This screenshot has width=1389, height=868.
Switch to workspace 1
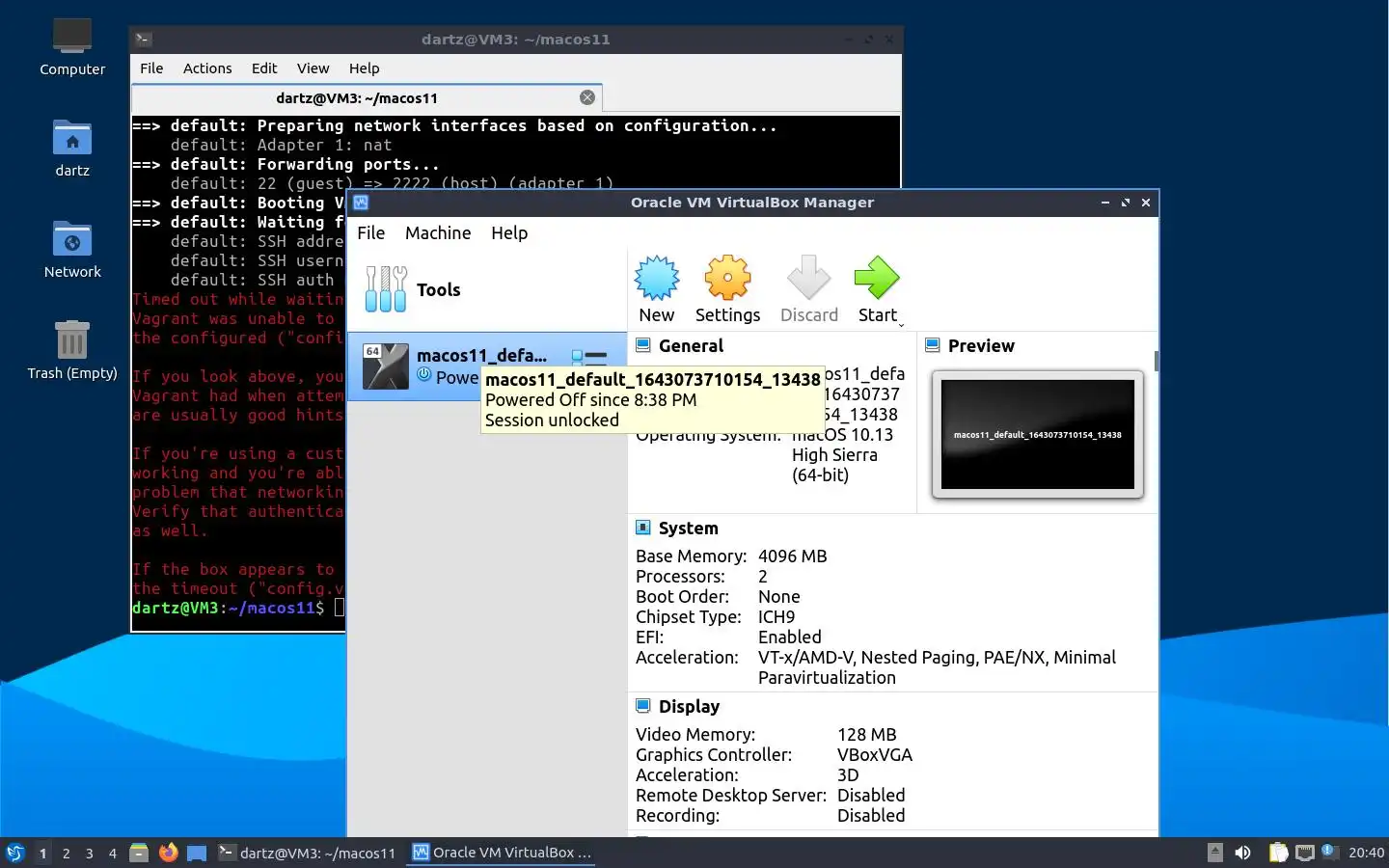42,853
